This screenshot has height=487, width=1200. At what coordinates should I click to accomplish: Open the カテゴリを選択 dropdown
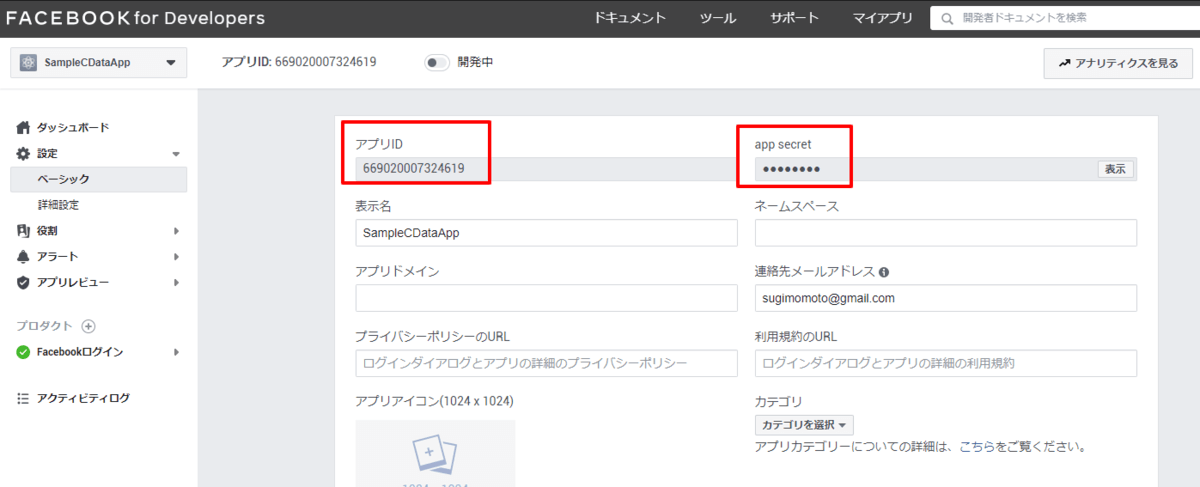tap(804, 425)
